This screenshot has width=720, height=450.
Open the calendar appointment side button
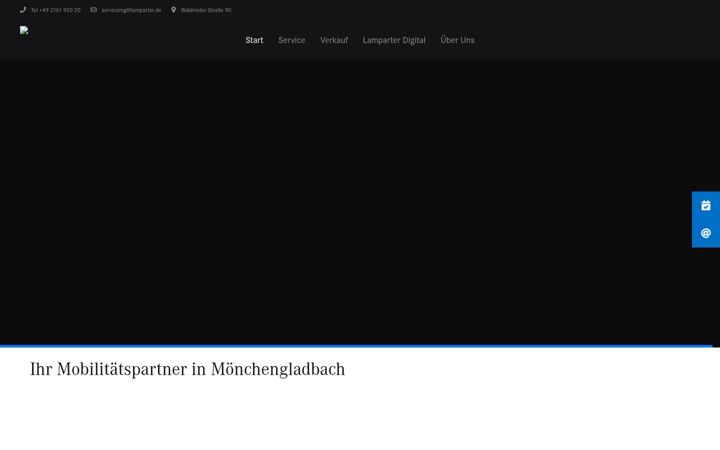tap(706, 205)
